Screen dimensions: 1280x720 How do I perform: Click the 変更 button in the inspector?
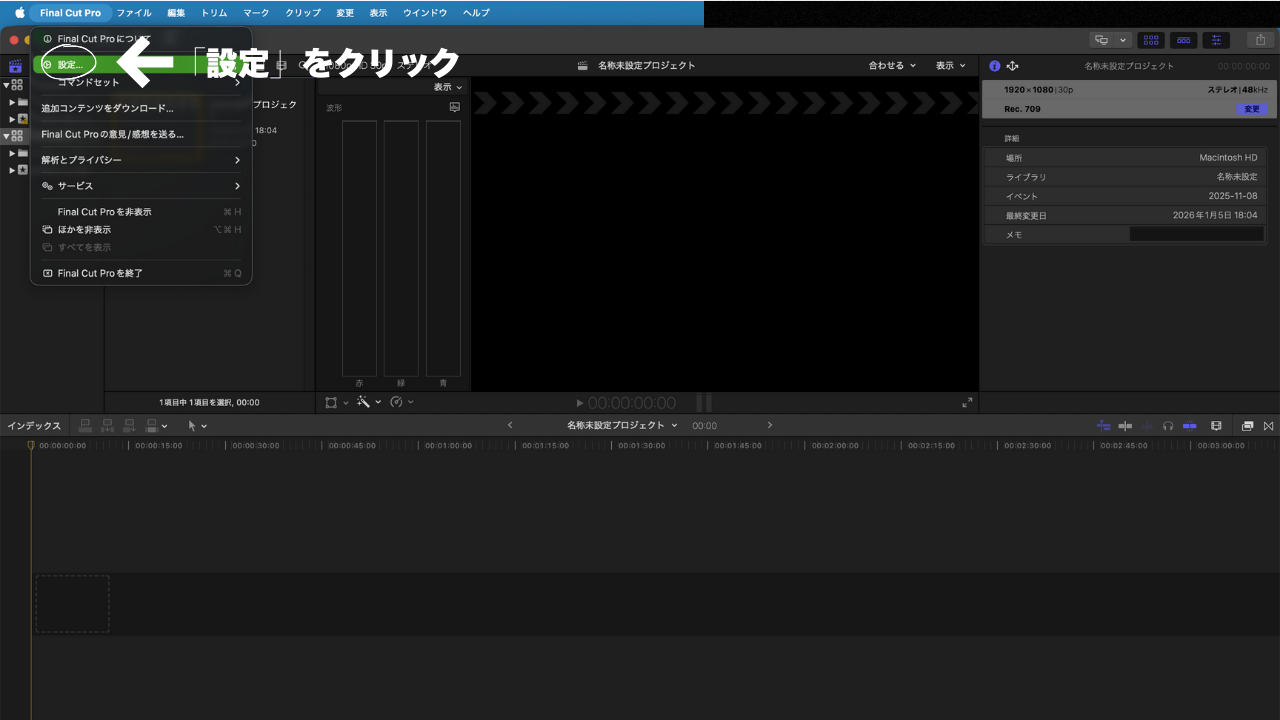[x=1252, y=109]
